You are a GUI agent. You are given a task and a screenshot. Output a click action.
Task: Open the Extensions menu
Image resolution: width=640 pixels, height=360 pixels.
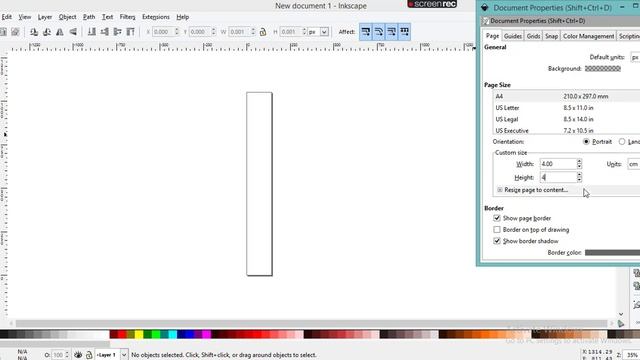[156, 17]
